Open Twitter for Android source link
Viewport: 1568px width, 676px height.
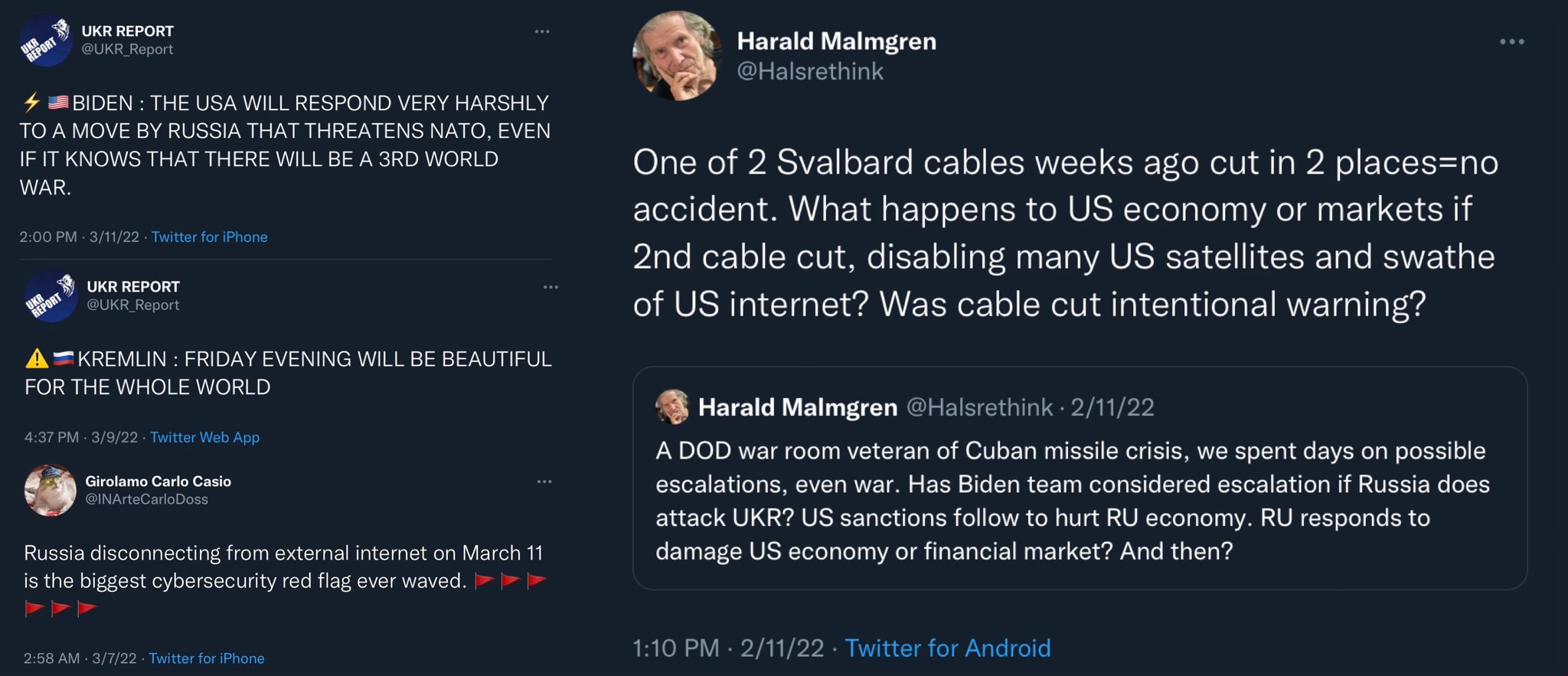[x=948, y=648]
